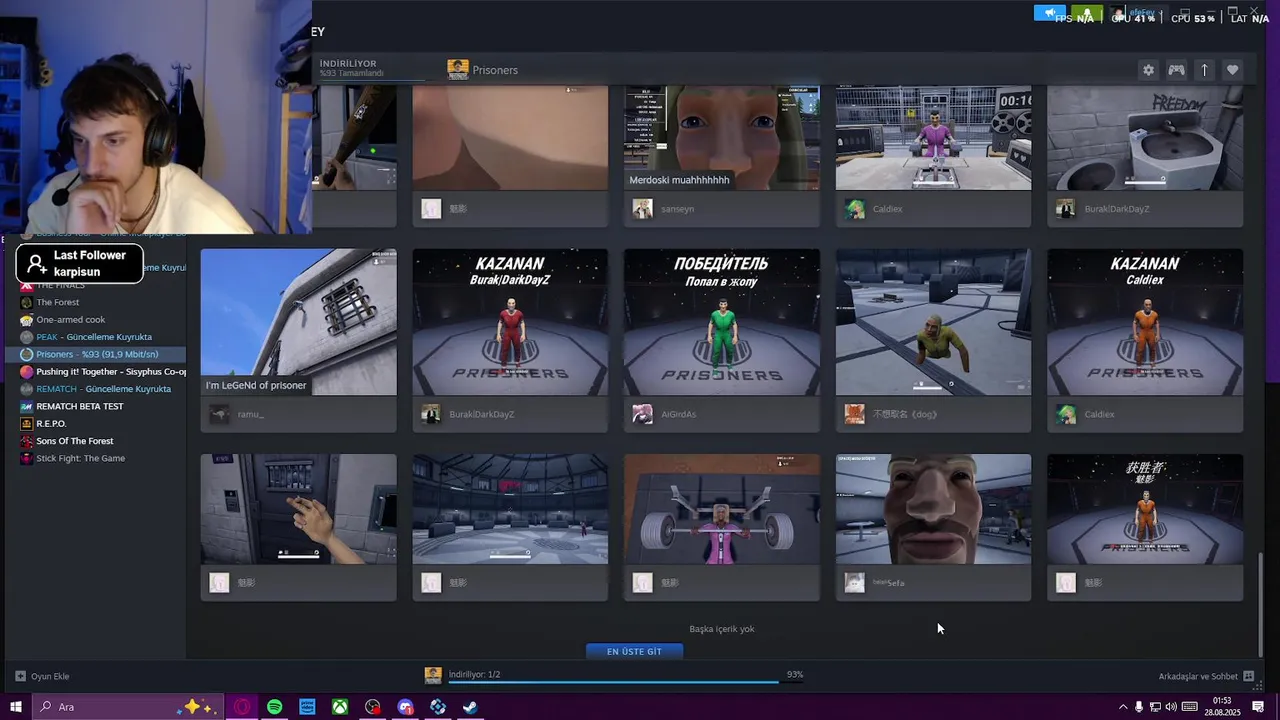Click the Prisoners game icon in header

coord(458,69)
